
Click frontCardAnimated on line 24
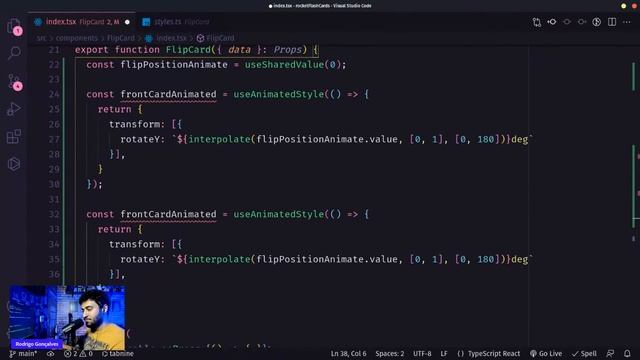168,94
